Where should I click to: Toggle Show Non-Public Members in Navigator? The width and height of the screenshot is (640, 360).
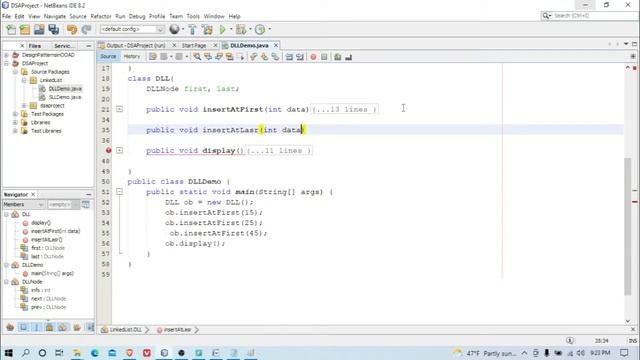pos(49,327)
